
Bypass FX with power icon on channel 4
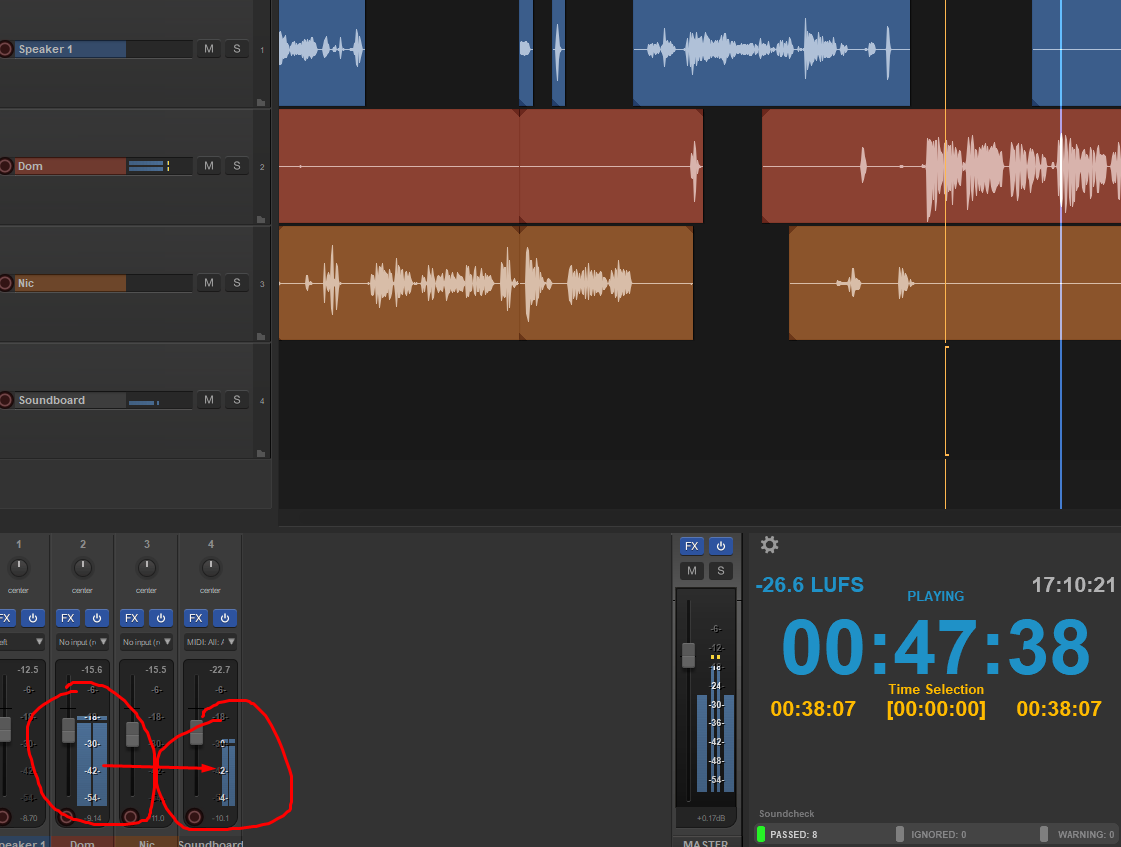point(225,618)
